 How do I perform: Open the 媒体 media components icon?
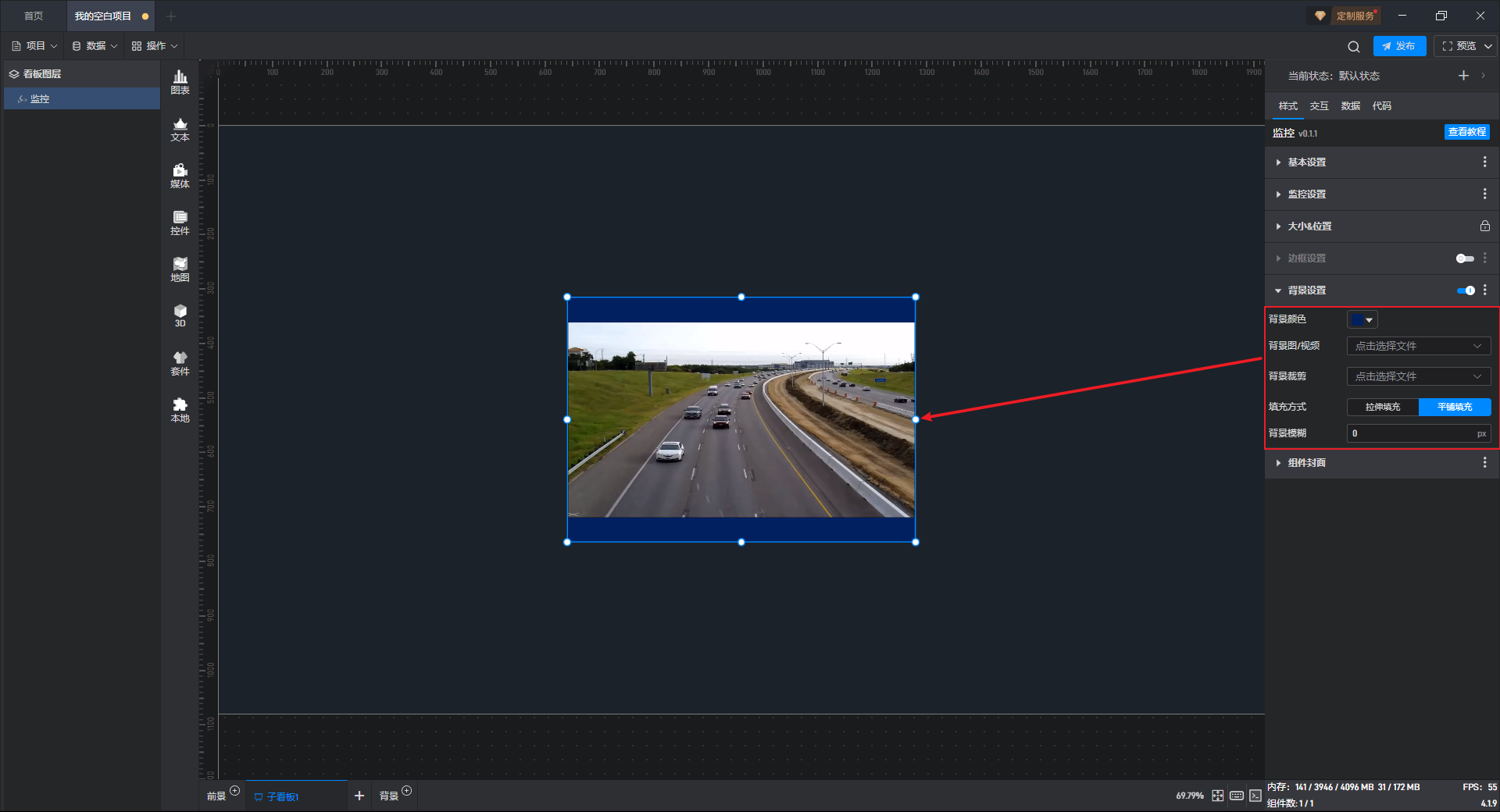(x=180, y=176)
